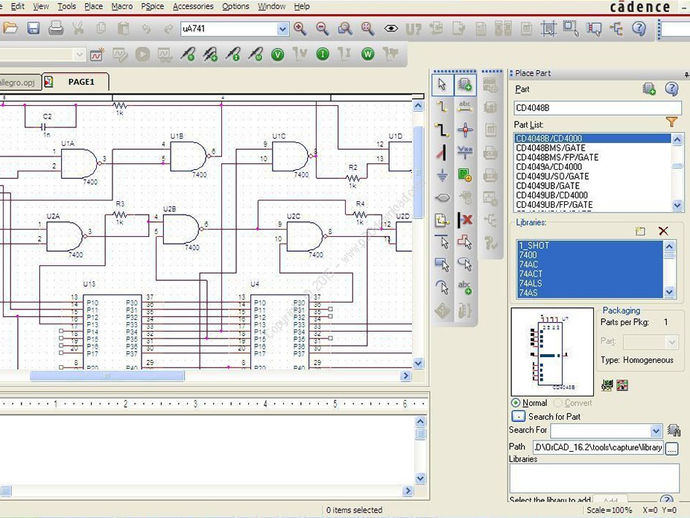Open the Search For dropdown arrow

pos(656,431)
